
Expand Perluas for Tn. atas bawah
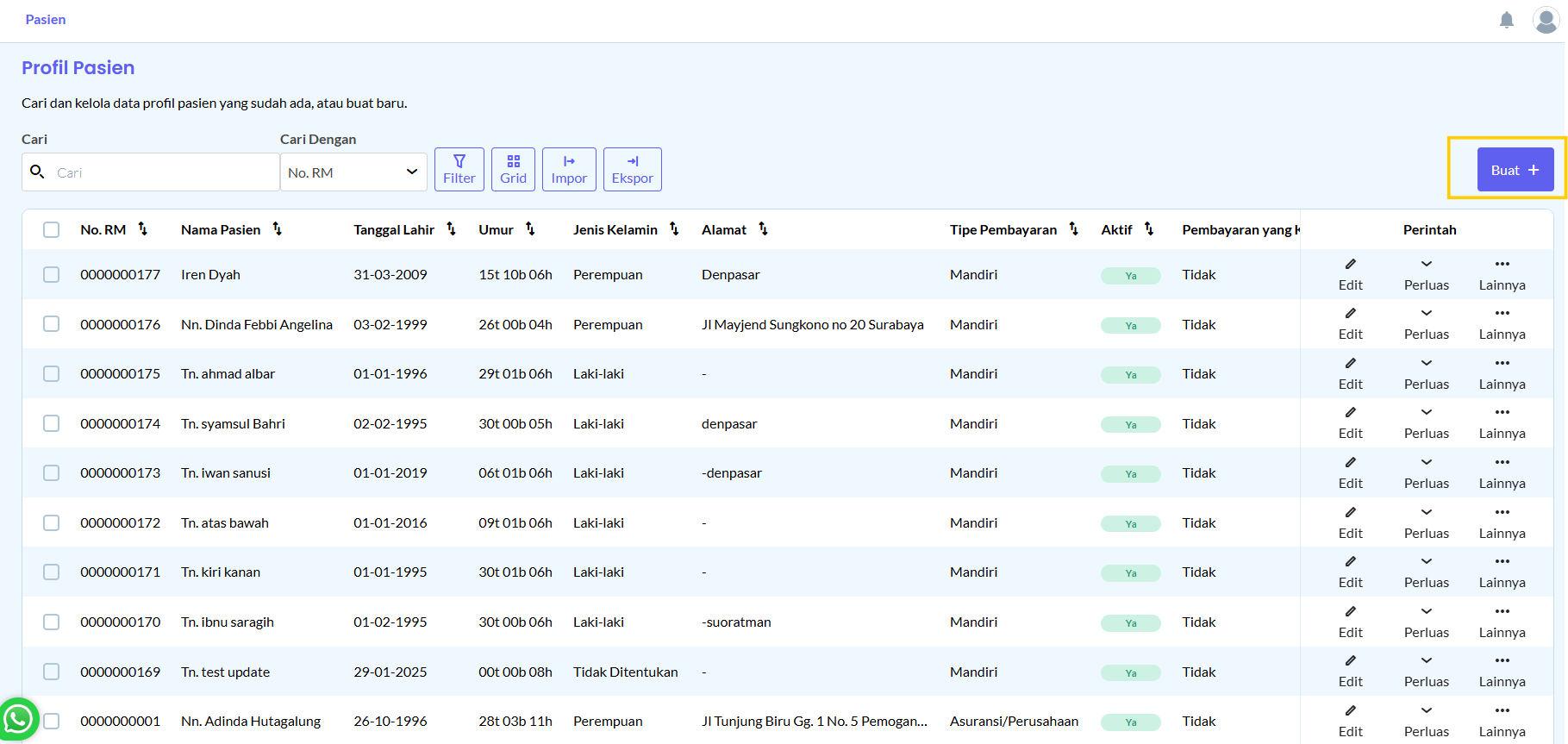(1427, 523)
